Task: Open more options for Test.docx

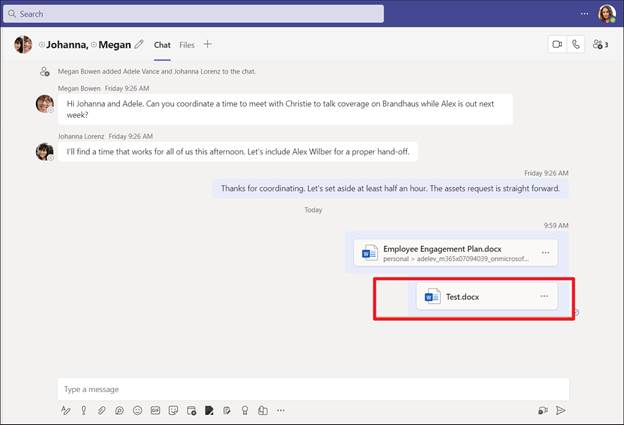Action: (544, 296)
